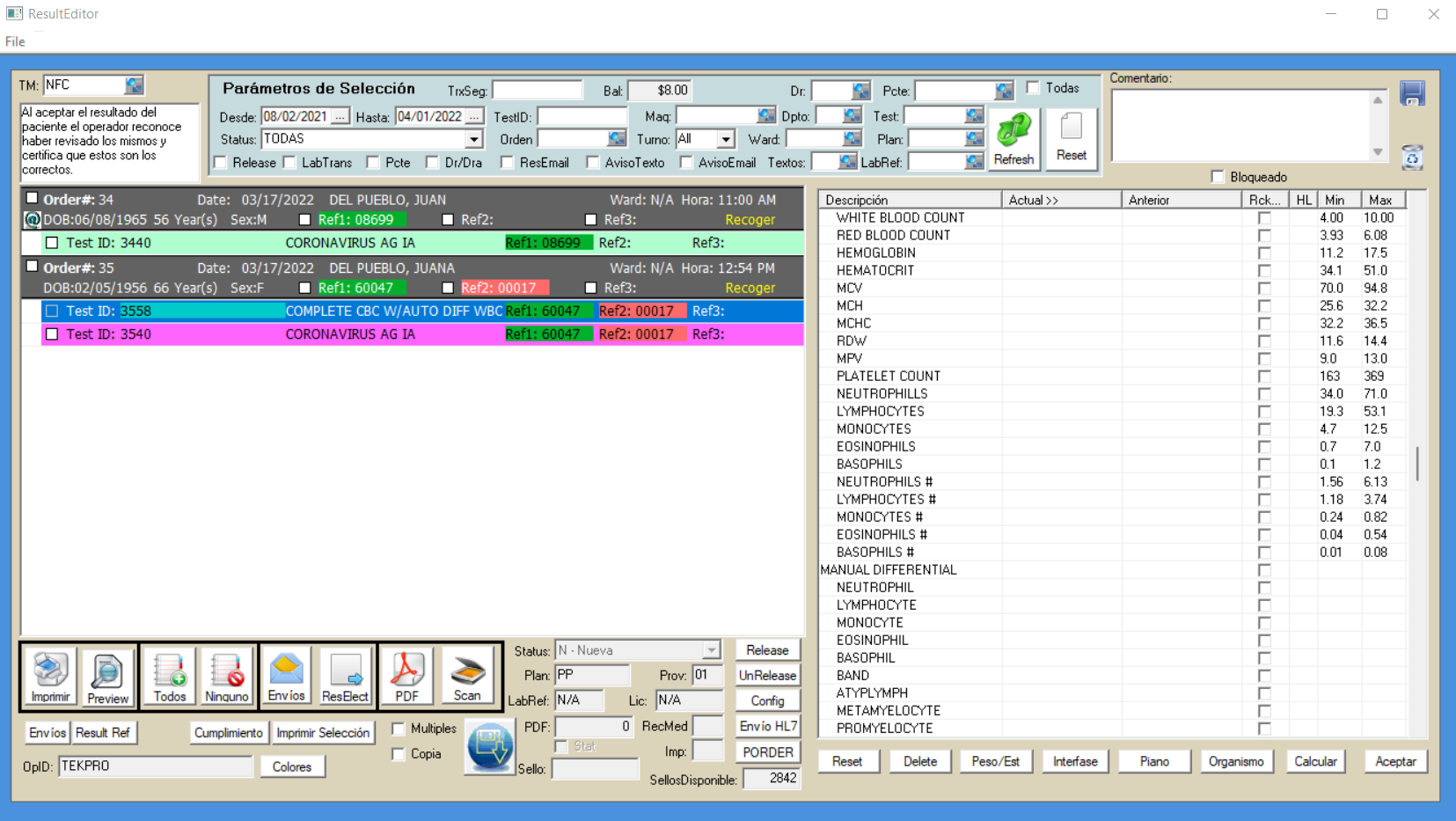Click the floppy disk save icon
This screenshot has width=1456, height=821.
(x=1412, y=93)
